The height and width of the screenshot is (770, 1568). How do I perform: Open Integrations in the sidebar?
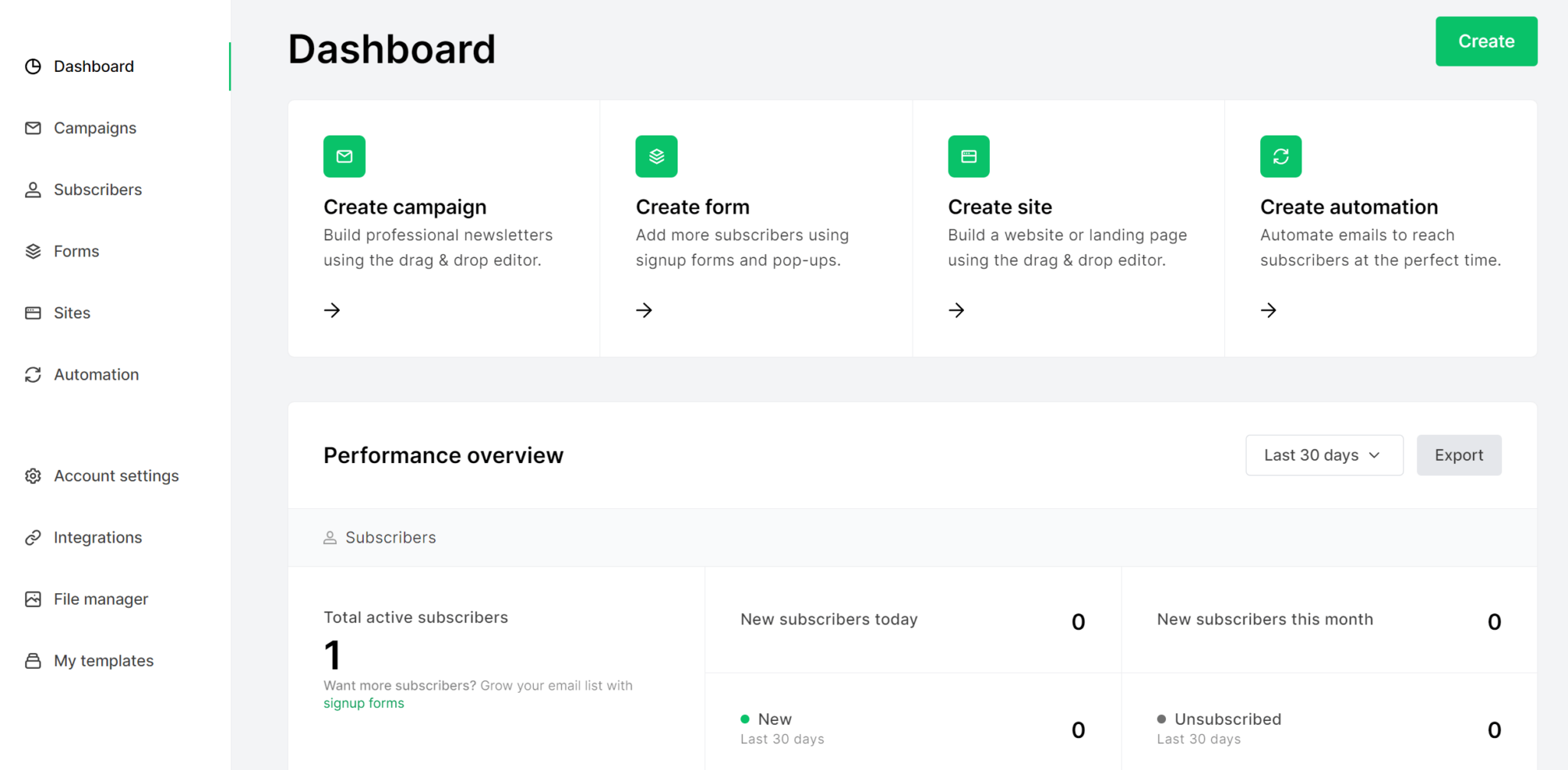point(98,537)
